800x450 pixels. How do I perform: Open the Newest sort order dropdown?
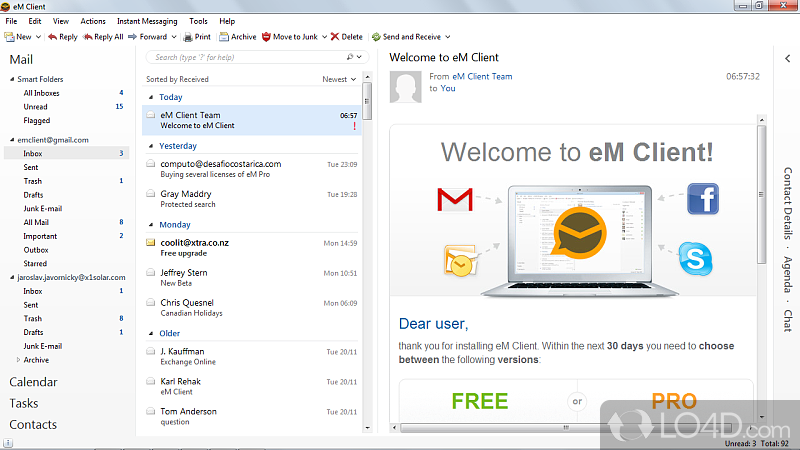click(339, 79)
